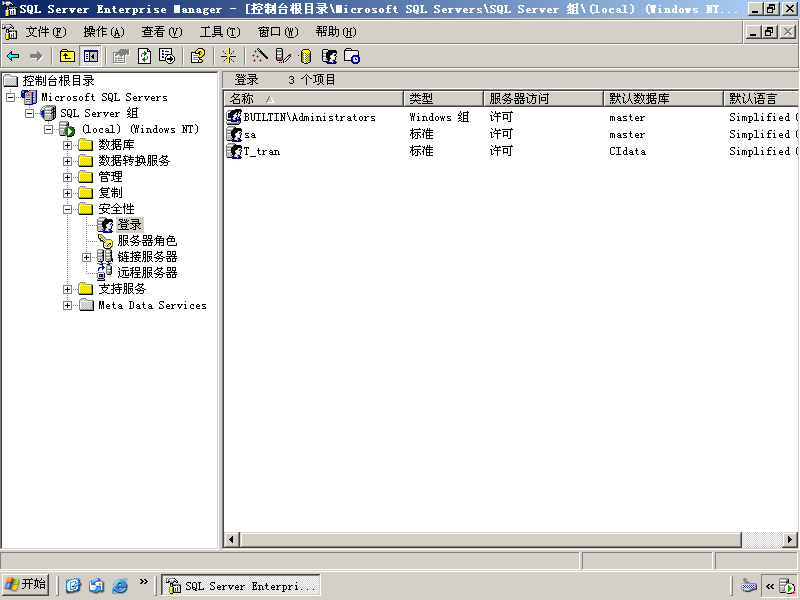Select the BUILTIN\Administrators login row

(x=511, y=117)
